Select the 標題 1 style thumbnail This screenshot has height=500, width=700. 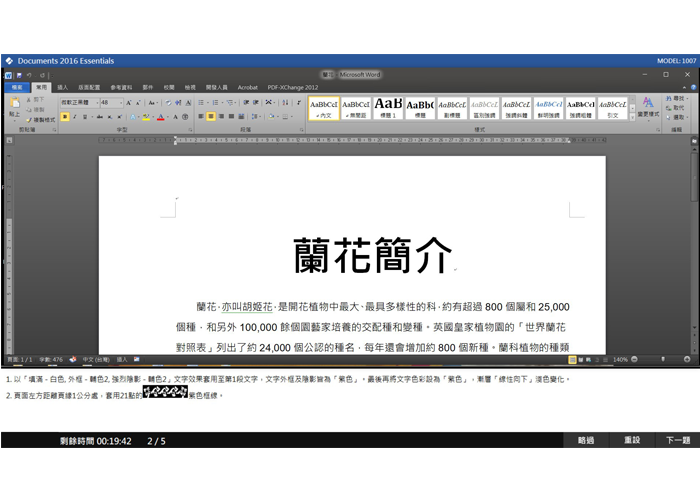pyautogui.click(x=388, y=107)
